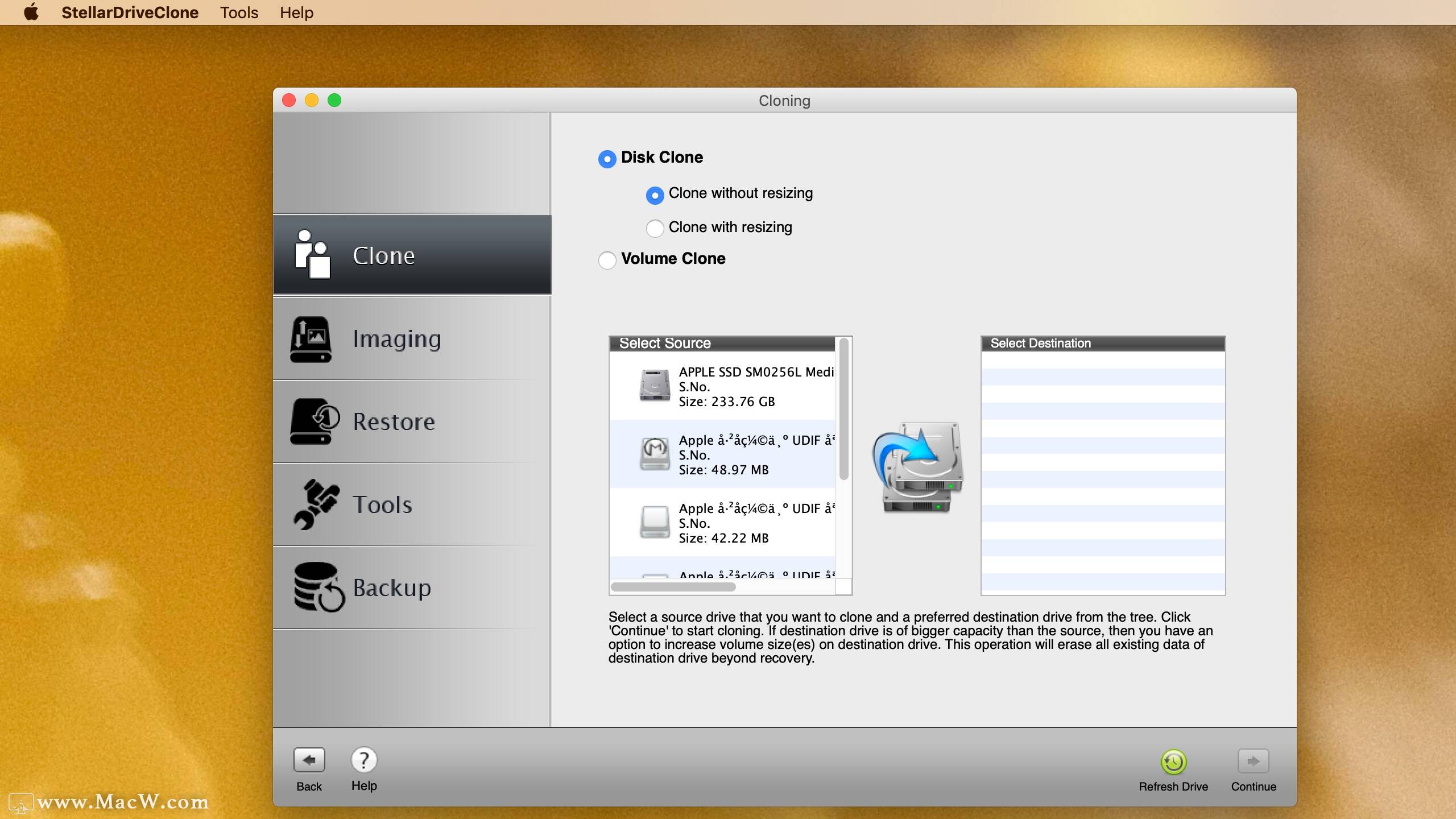The height and width of the screenshot is (819, 1456).
Task: Click the Back button label
Action: (x=309, y=787)
